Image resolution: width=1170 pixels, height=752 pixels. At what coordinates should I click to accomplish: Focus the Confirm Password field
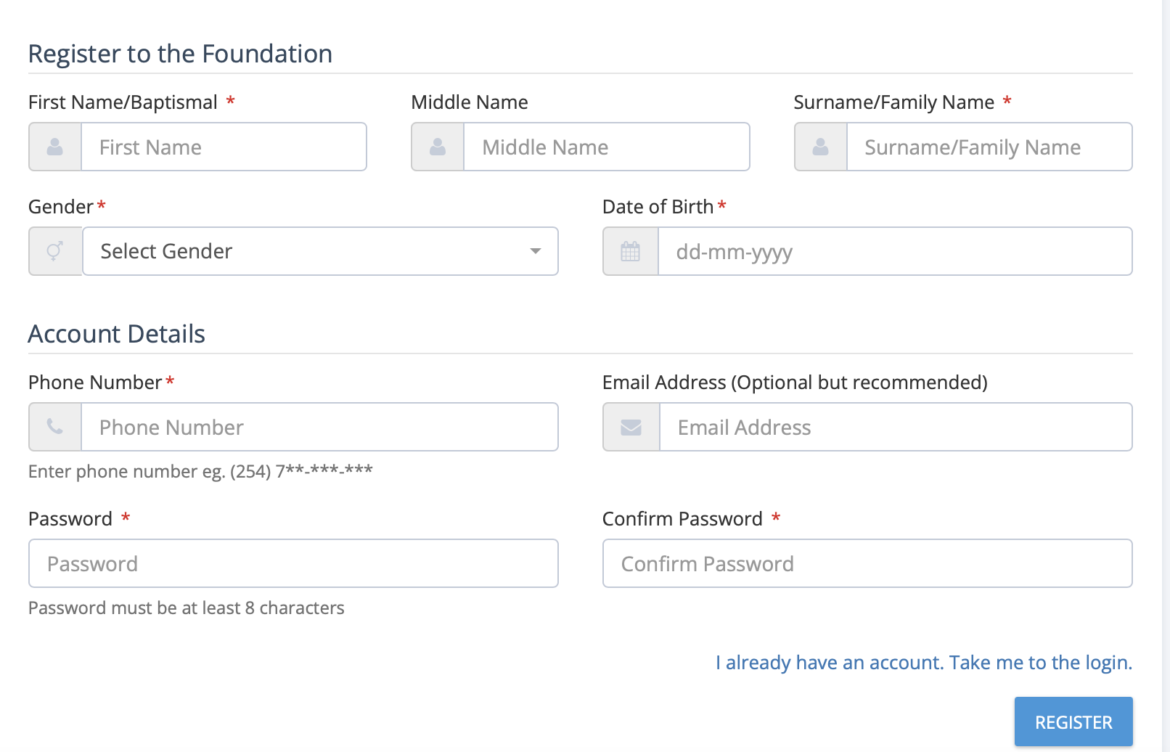coord(867,563)
